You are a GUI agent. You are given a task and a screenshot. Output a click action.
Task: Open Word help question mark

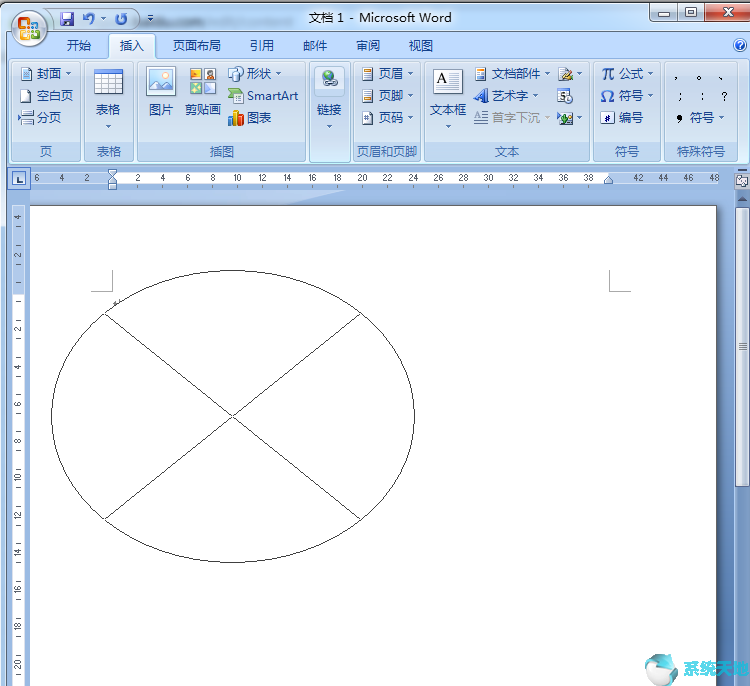click(x=739, y=45)
